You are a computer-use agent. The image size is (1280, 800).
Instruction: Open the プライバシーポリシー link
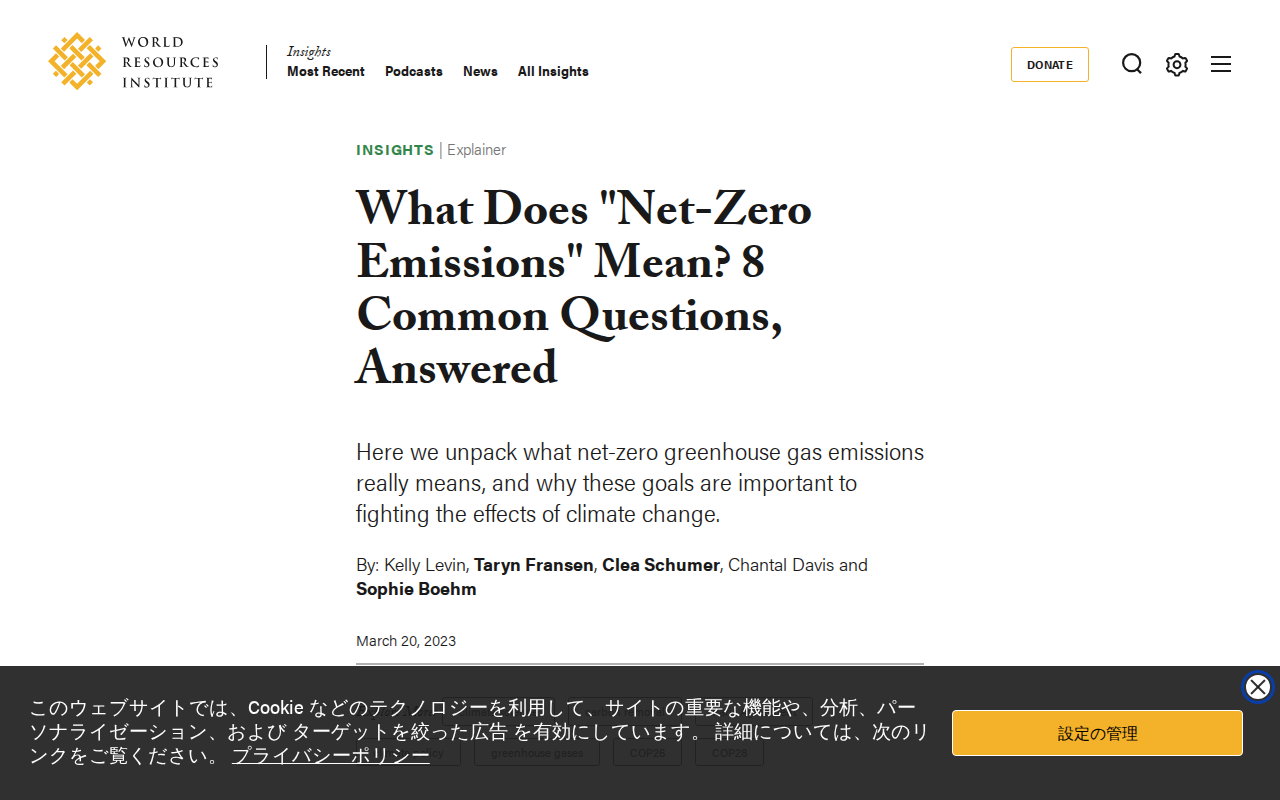click(x=331, y=755)
